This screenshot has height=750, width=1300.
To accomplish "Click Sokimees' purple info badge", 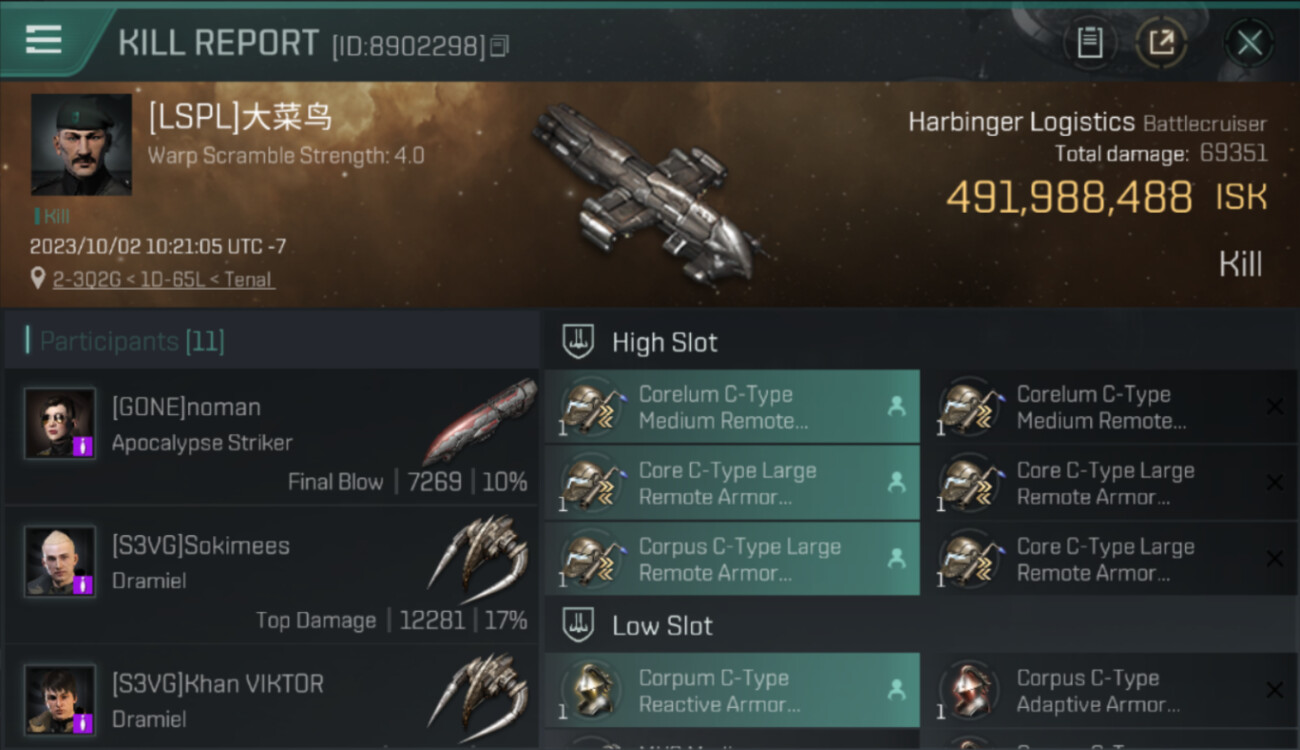I will tap(84, 584).
